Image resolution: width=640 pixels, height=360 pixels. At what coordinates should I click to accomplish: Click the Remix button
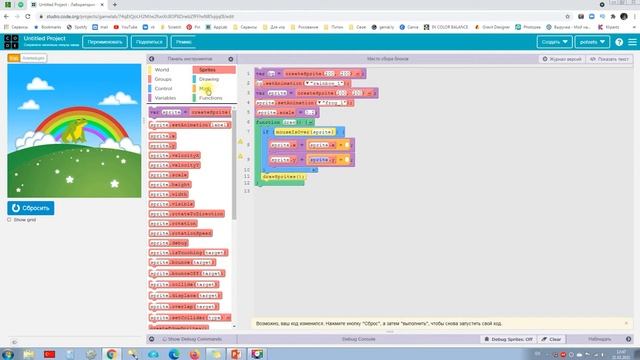184,42
